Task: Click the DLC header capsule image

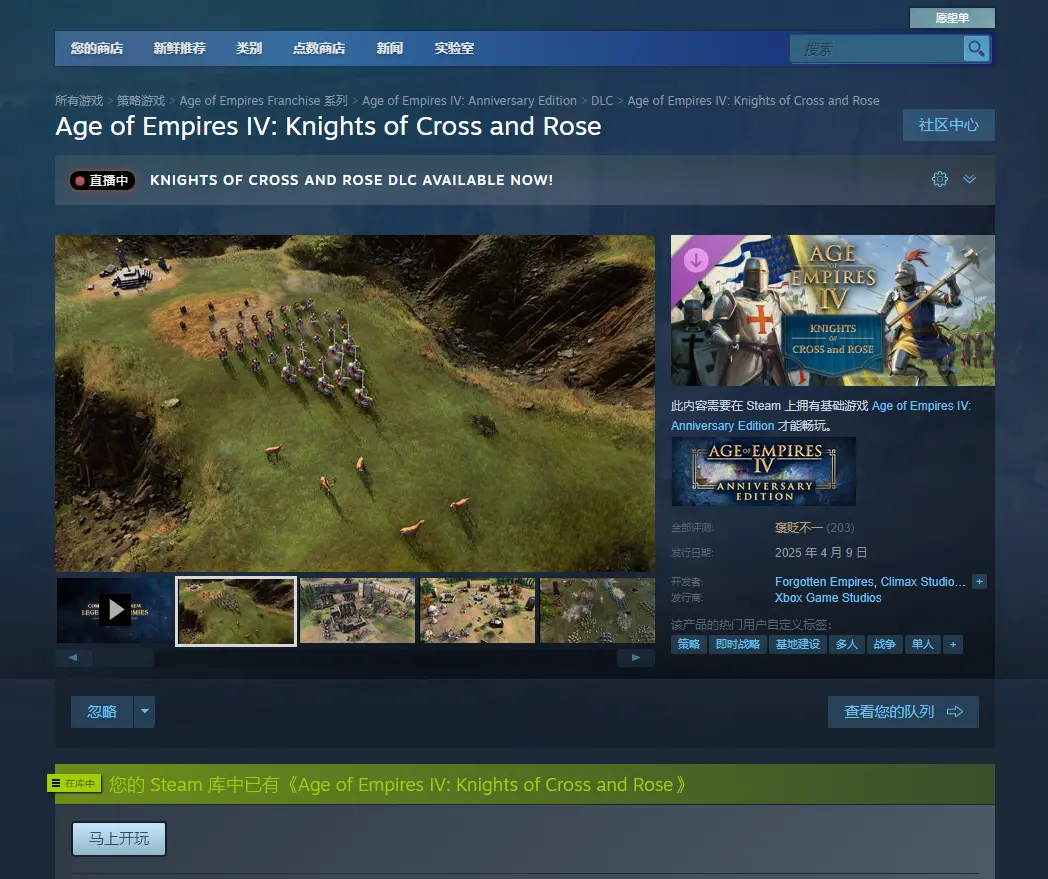Action: [x=833, y=310]
